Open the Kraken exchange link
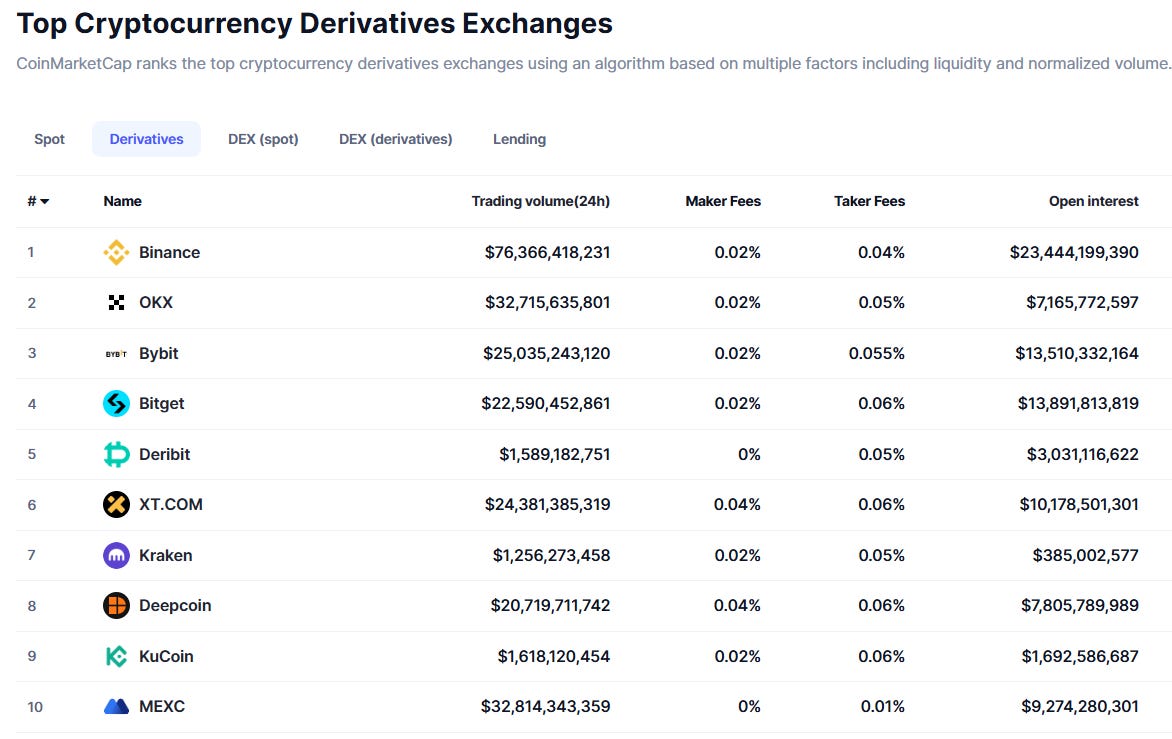 coord(165,555)
